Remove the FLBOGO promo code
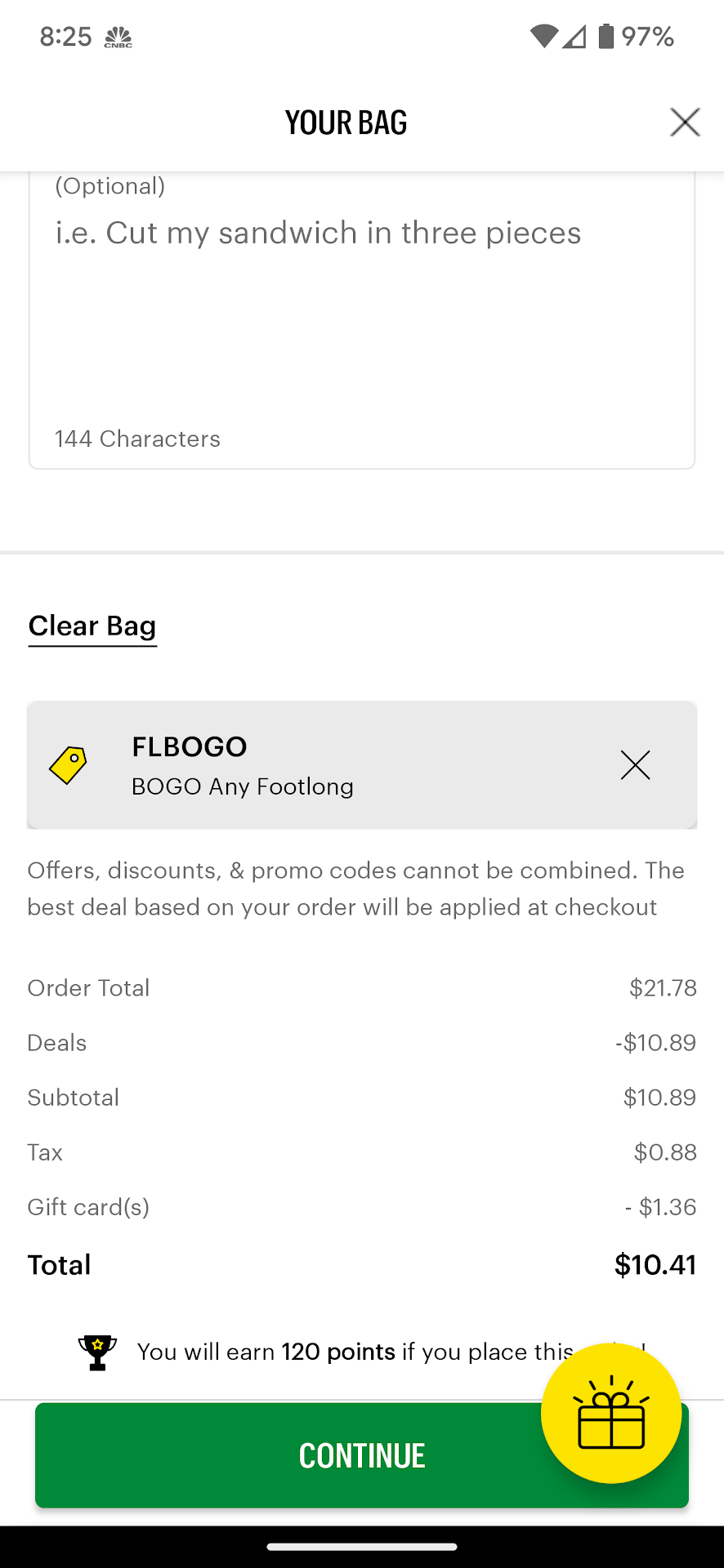 click(x=635, y=765)
